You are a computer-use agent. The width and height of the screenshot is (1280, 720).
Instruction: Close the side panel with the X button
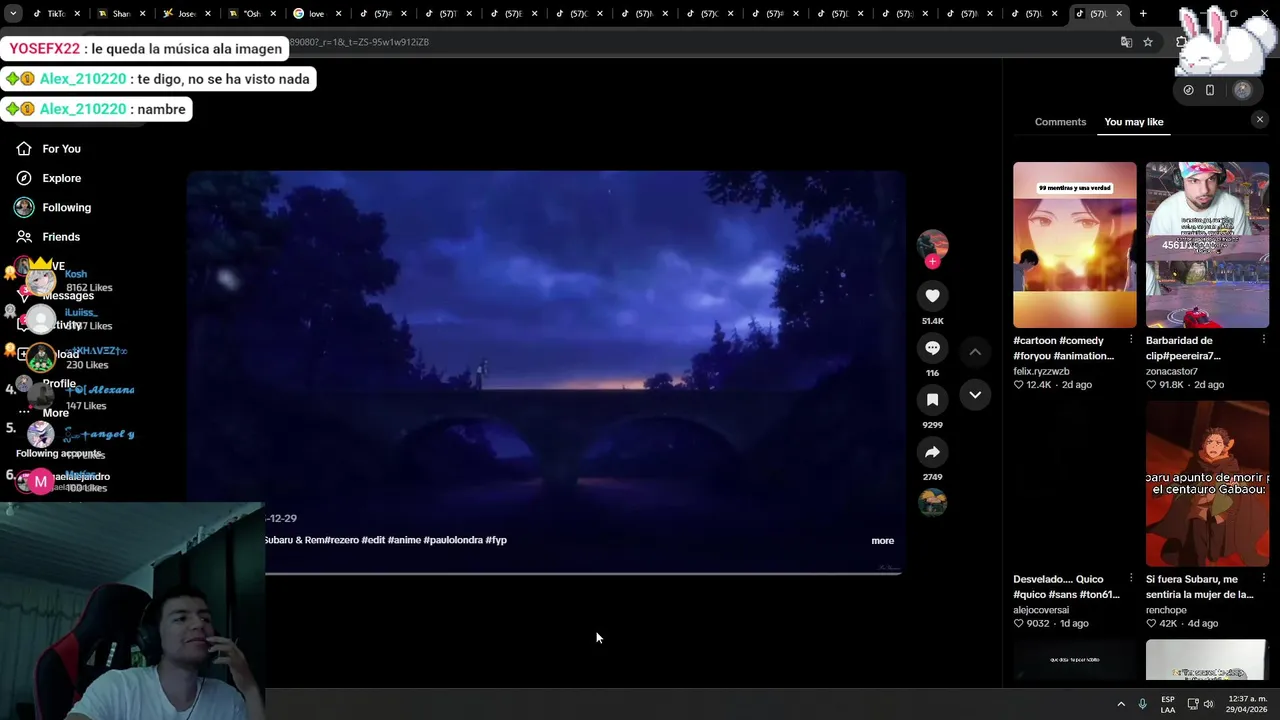pos(1259,120)
